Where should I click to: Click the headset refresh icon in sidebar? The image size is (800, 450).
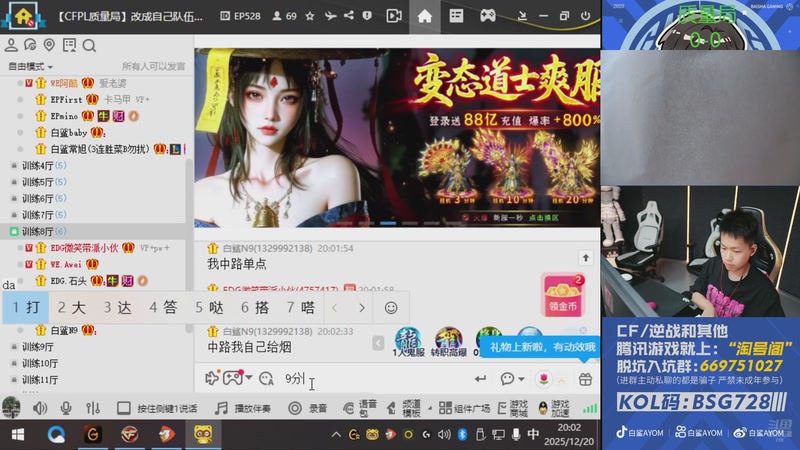coord(30,45)
